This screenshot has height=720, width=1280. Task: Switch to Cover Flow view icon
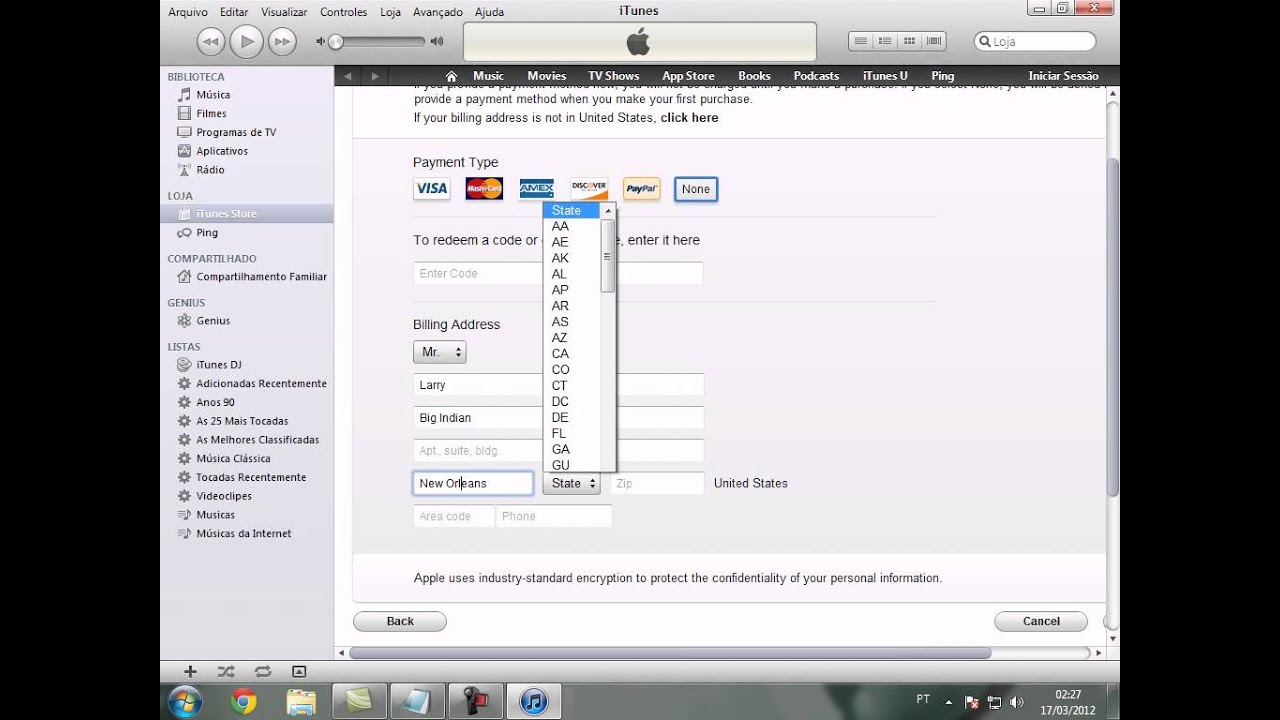point(934,41)
